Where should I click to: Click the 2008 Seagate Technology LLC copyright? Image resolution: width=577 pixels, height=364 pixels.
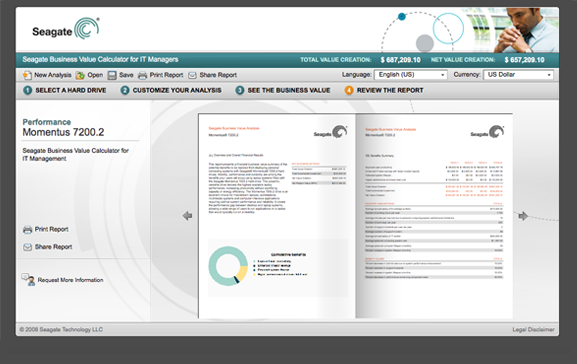(x=61, y=329)
